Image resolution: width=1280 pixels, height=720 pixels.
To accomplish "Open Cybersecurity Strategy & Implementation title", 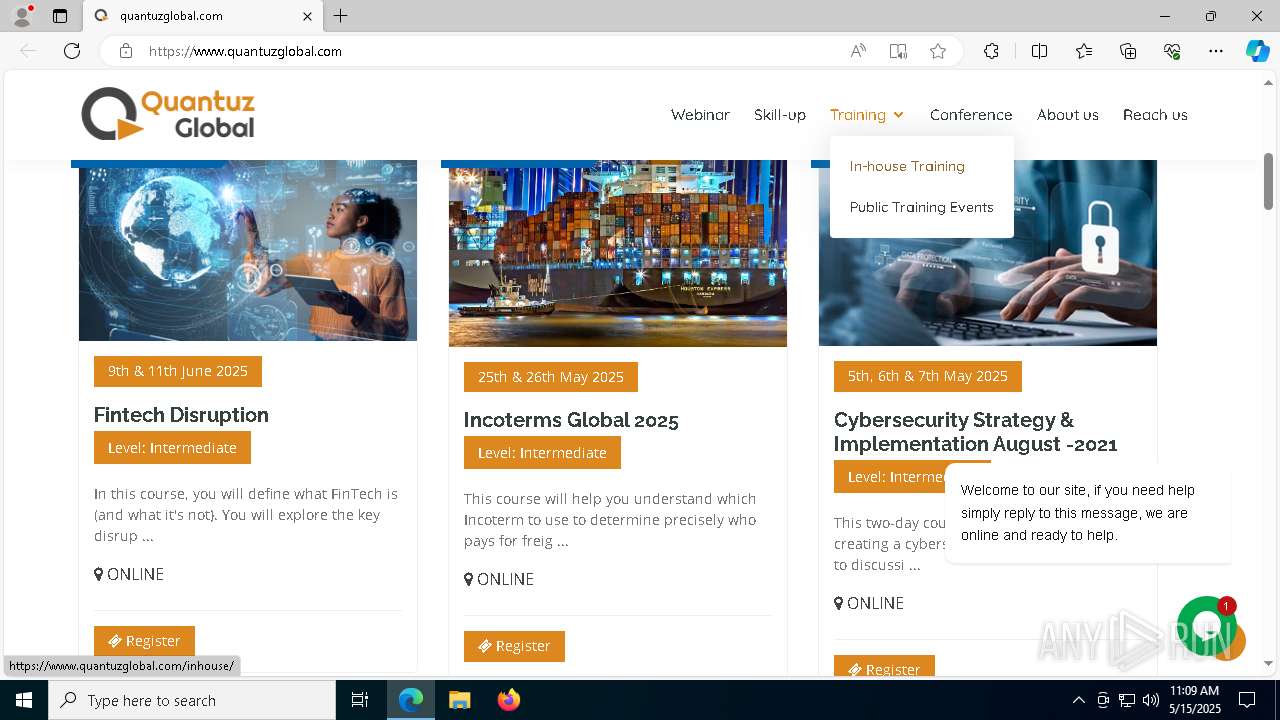I will pyautogui.click(x=976, y=432).
